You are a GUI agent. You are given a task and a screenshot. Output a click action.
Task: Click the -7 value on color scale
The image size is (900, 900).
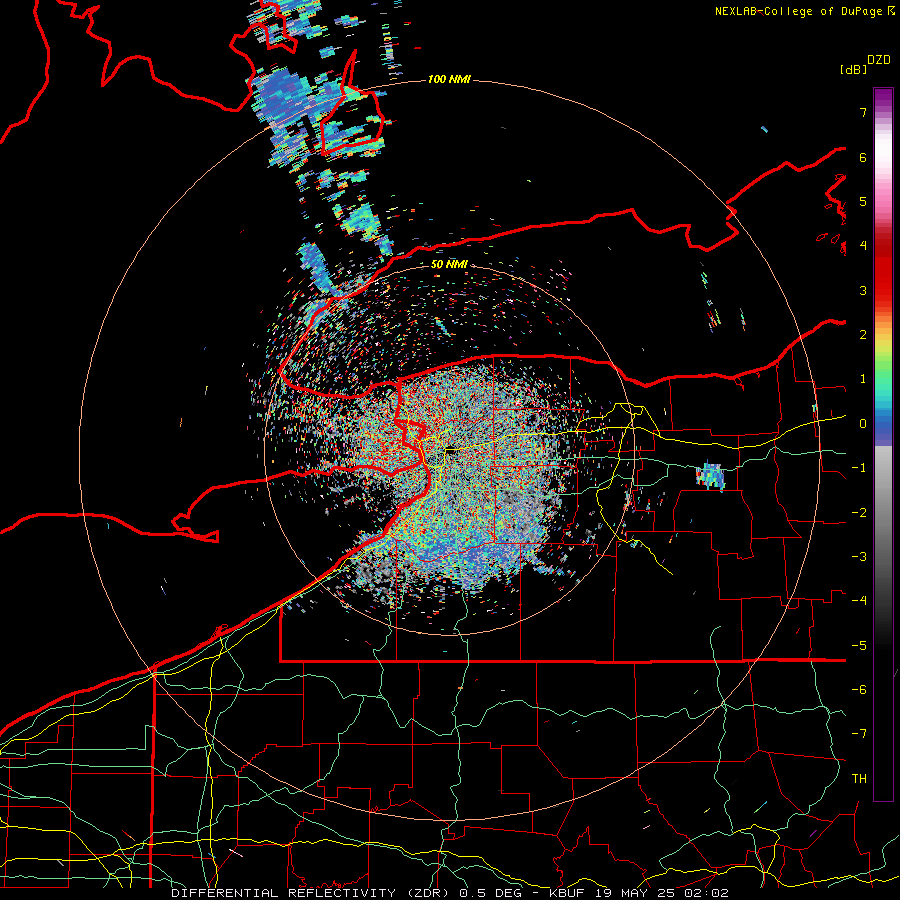859,734
